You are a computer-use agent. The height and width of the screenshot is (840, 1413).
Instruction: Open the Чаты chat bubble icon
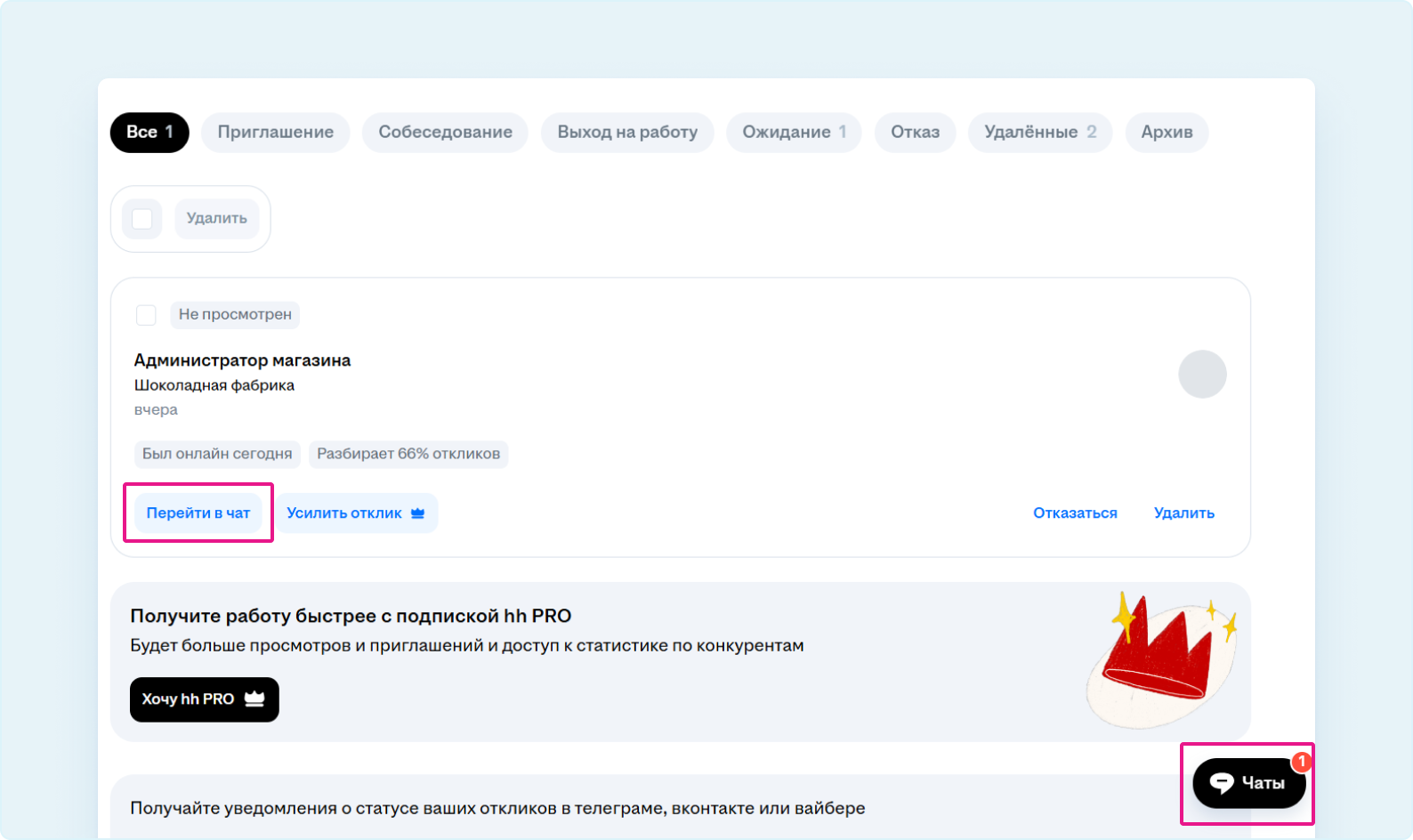[1222, 783]
